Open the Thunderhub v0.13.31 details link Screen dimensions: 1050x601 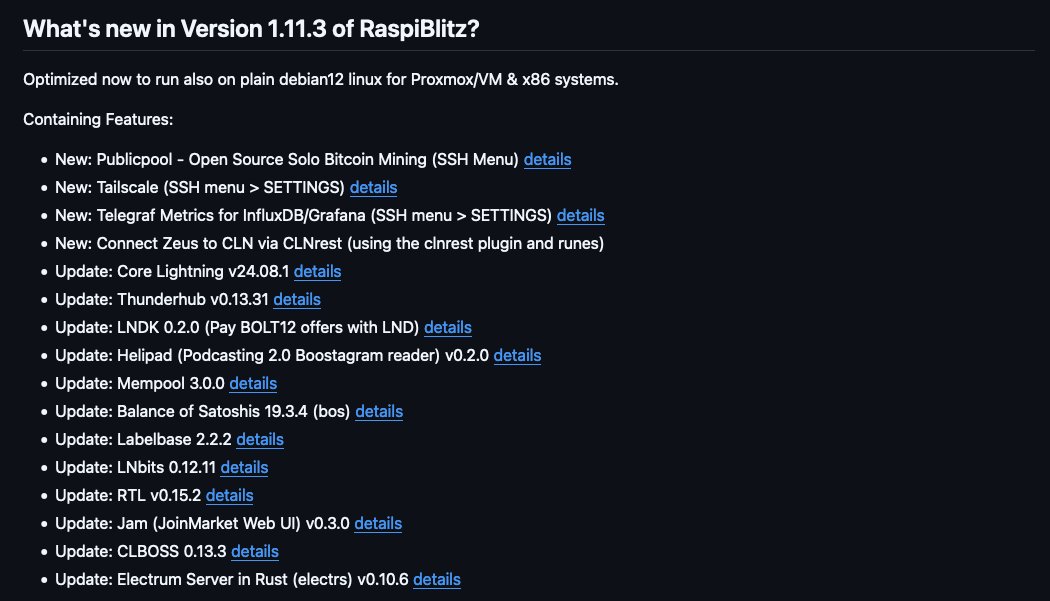pyautogui.click(x=297, y=299)
